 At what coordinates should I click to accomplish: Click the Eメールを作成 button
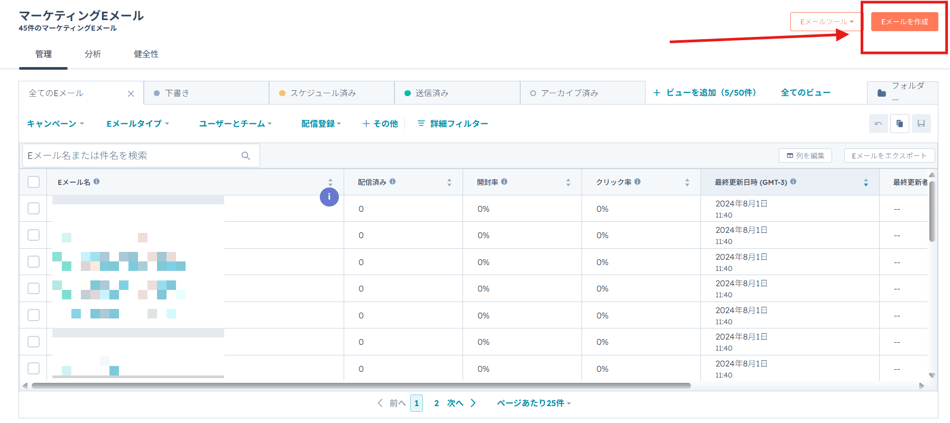tap(904, 22)
